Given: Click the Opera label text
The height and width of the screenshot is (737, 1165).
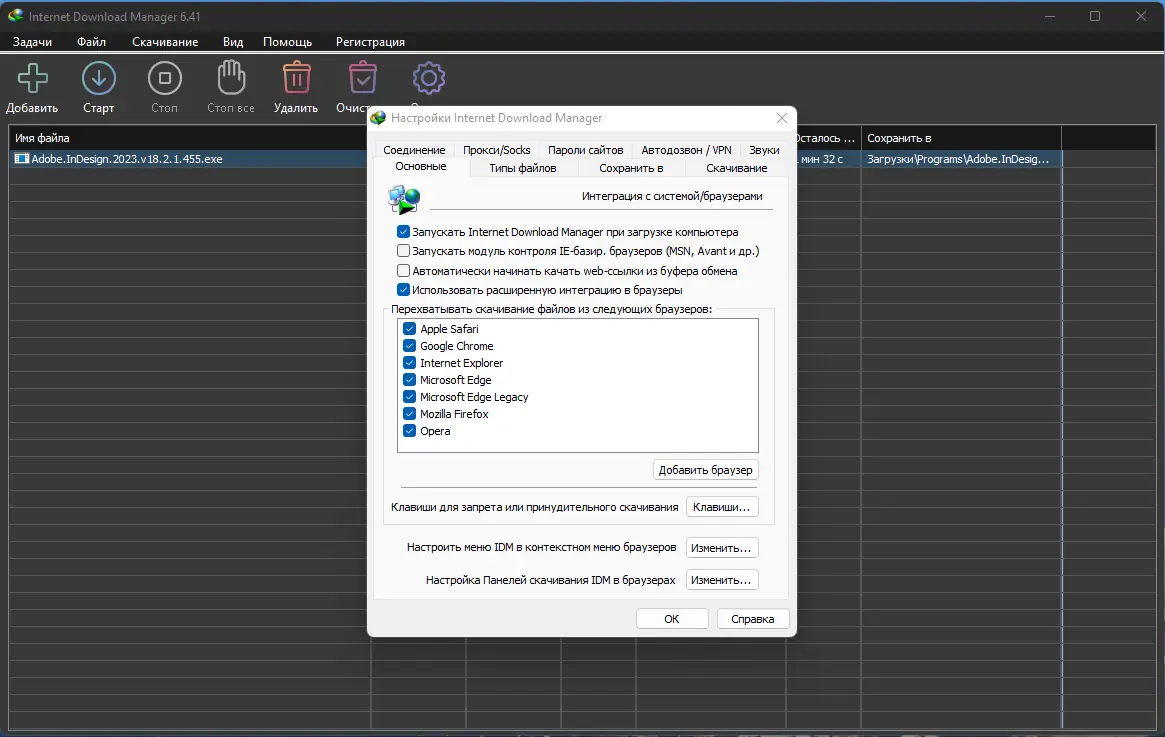Looking at the screenshot, I should click(x=435, y=431).
